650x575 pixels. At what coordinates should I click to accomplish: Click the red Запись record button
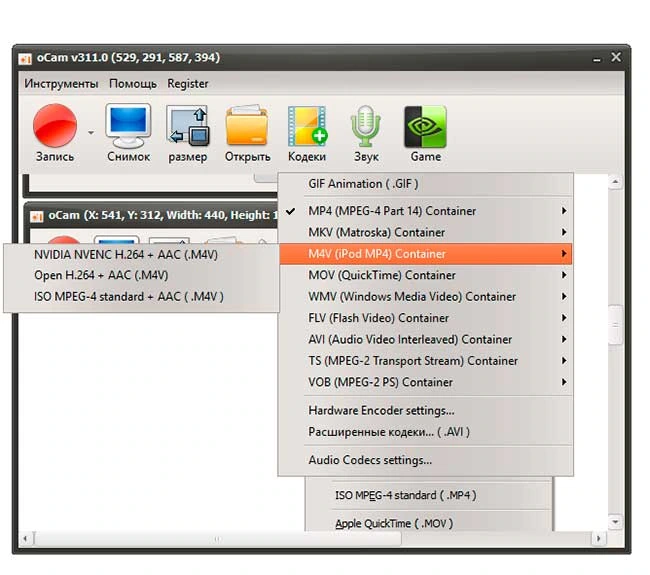pos(55,126)
